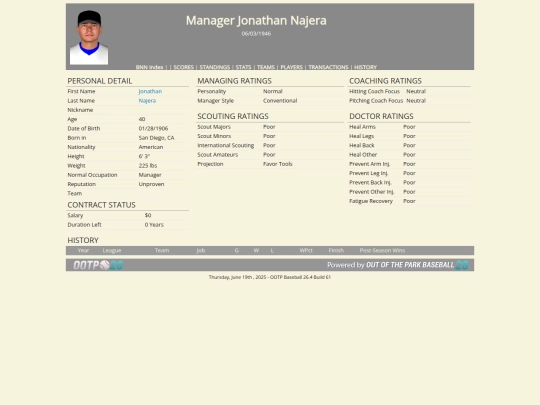Click the Hitting Coach Focus label
Viewport: 540px width, 405px height.
coord(374,91)
